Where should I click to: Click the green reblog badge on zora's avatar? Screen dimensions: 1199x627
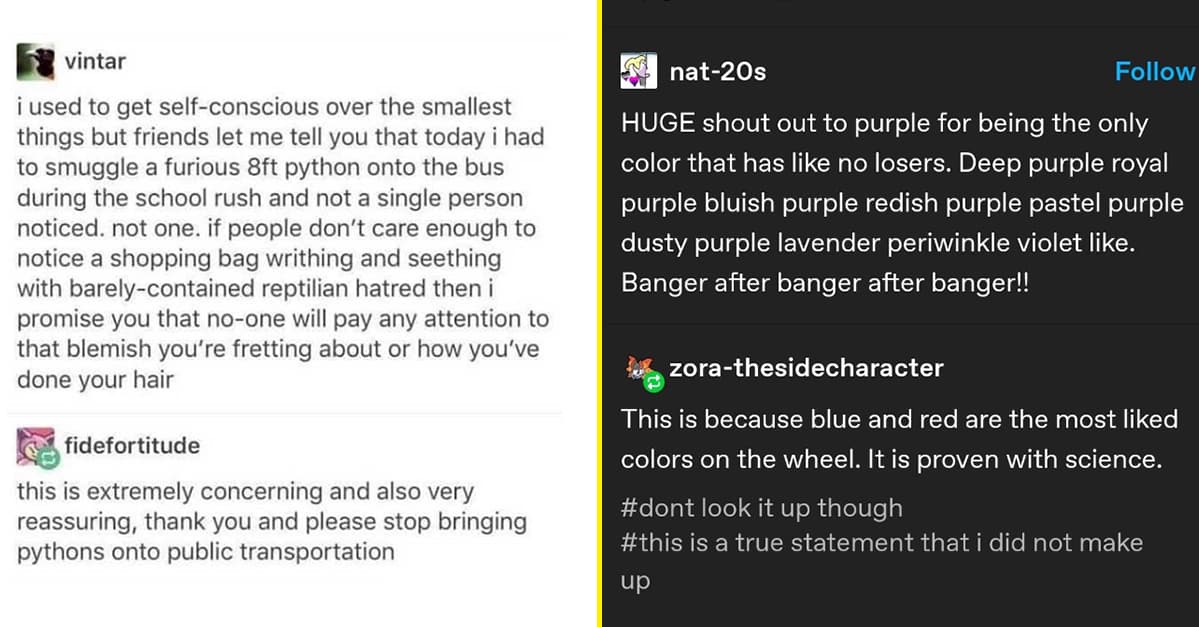click(654, 382)
